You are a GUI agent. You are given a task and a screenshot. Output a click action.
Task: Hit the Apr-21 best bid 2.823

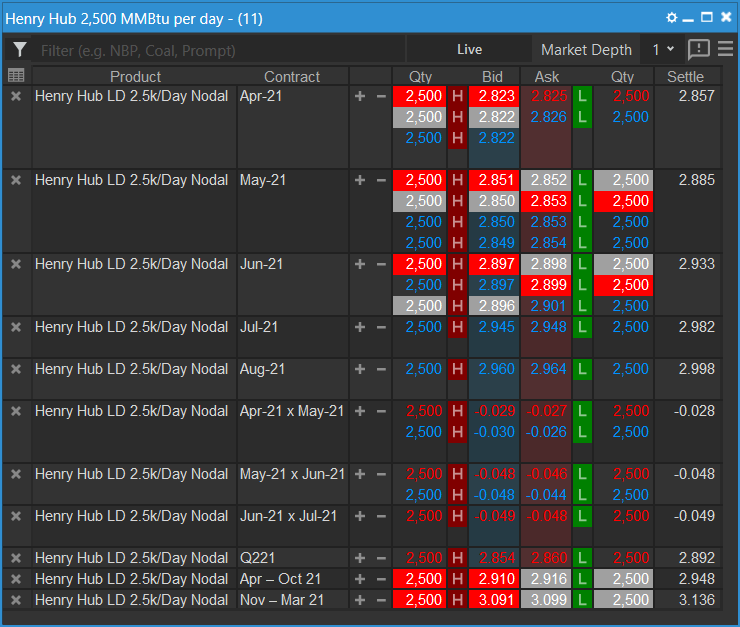[494, 96]
